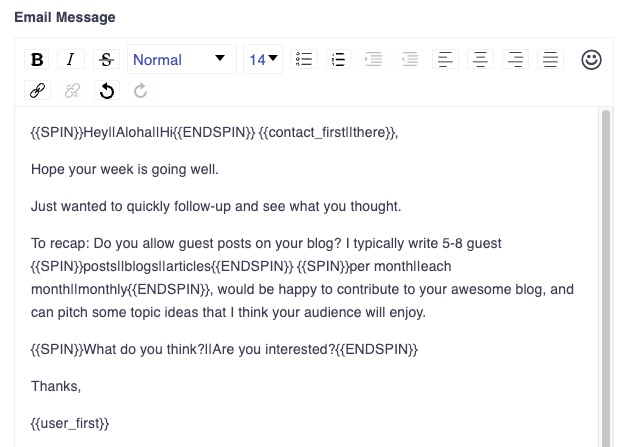The image size is (632, 447).
Task: Toggle italic formatting
Action: (70, 60)
